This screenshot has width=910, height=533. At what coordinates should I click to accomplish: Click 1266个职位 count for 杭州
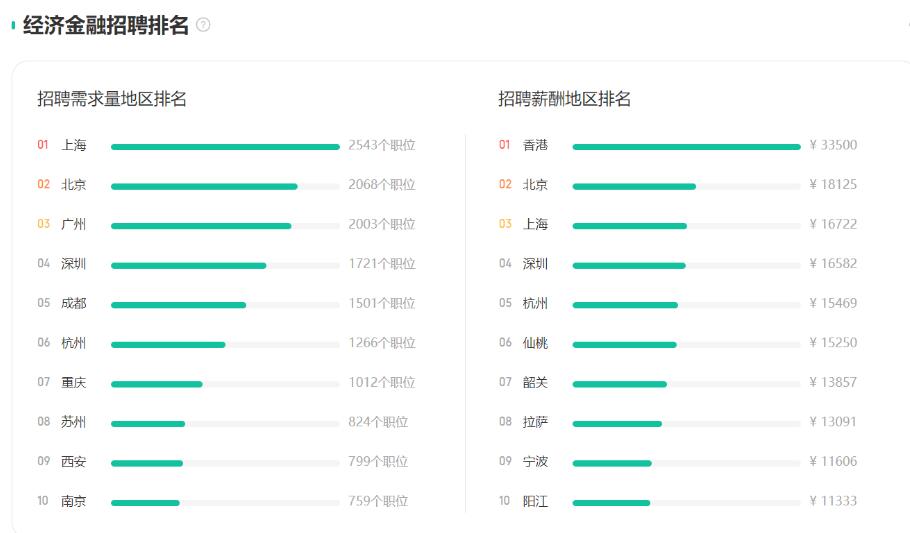[381, 343]
